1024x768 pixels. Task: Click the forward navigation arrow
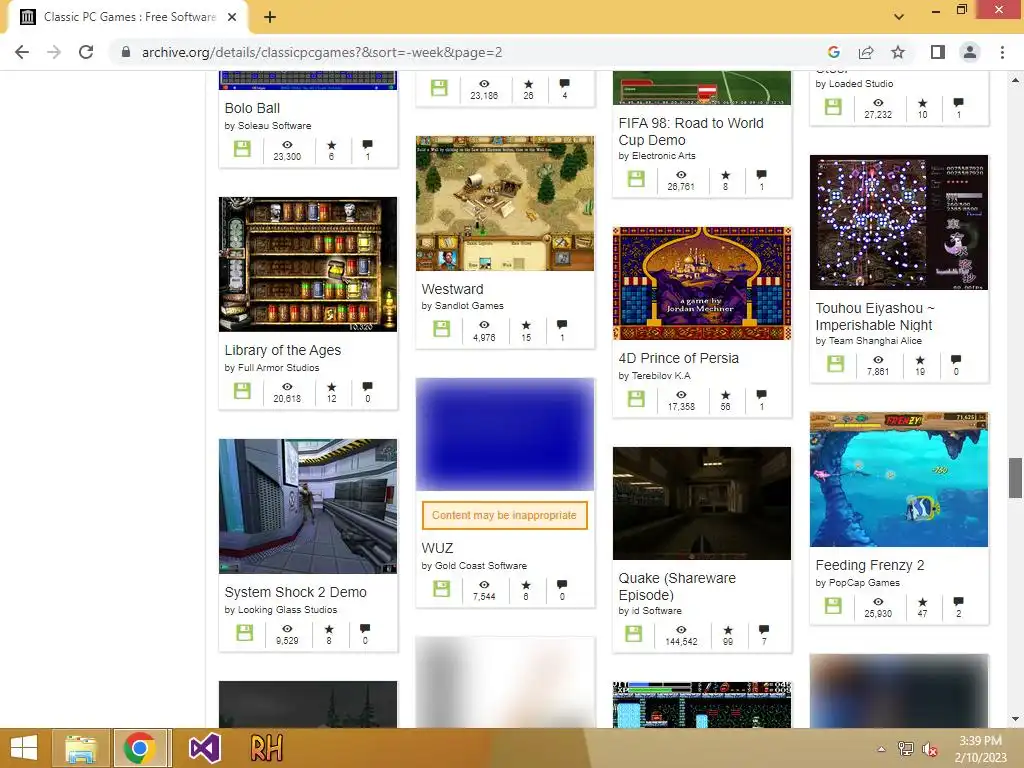[x=54, y=52]
